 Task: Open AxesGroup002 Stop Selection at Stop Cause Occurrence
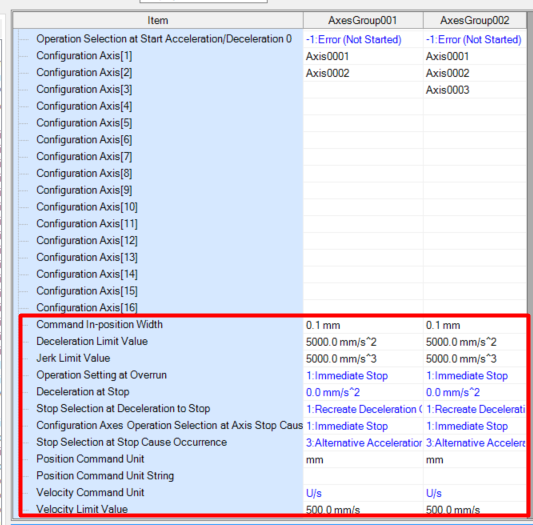(475, 443)
